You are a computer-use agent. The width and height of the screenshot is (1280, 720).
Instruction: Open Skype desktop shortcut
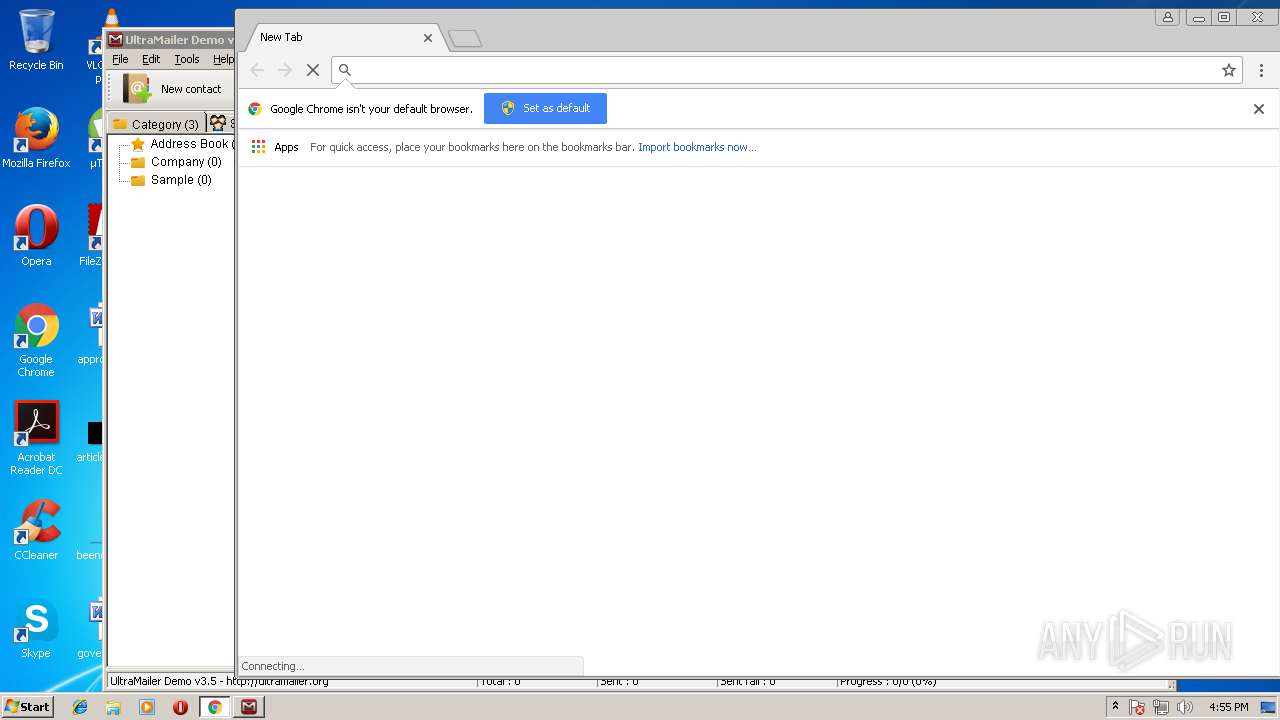tap(36, 628)
